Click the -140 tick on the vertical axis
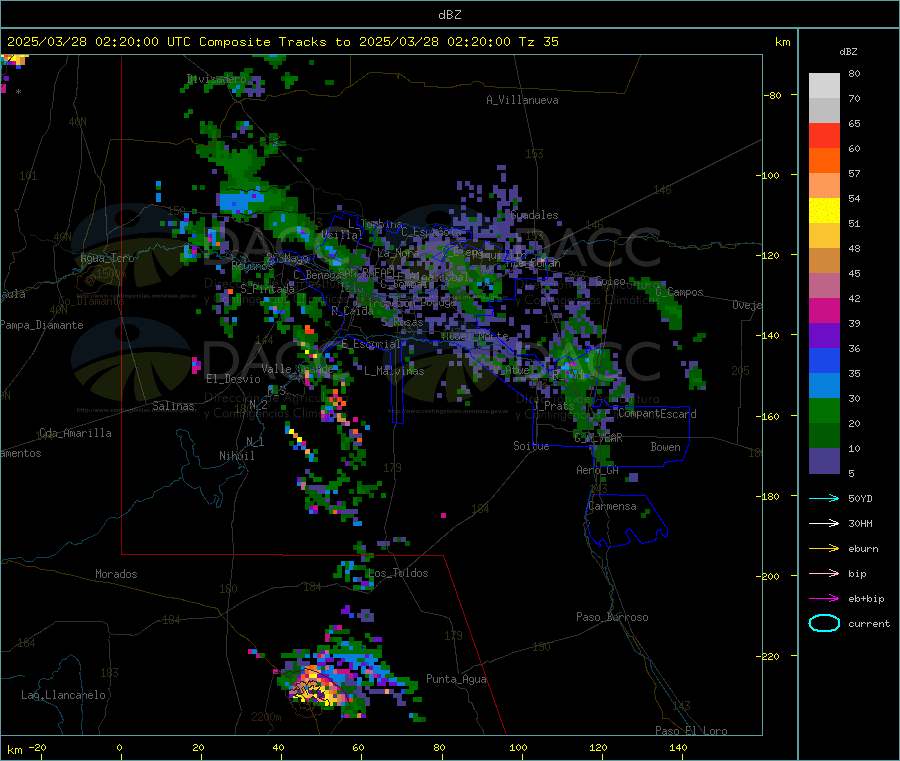Viewport: 900px width, 761px height. (769, 335)
